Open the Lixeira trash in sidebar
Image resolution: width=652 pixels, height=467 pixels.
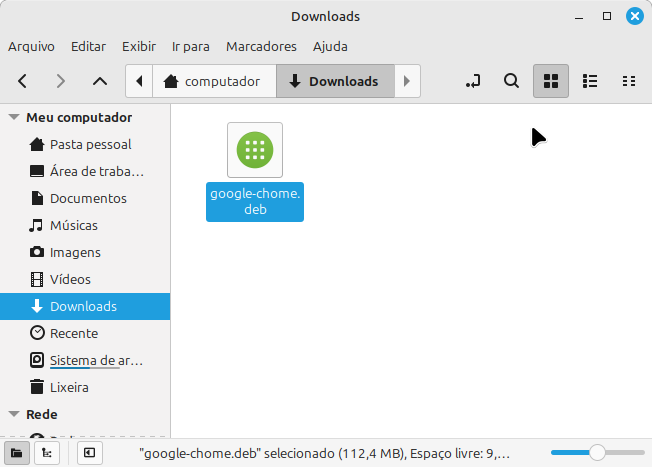click(69, 387)
